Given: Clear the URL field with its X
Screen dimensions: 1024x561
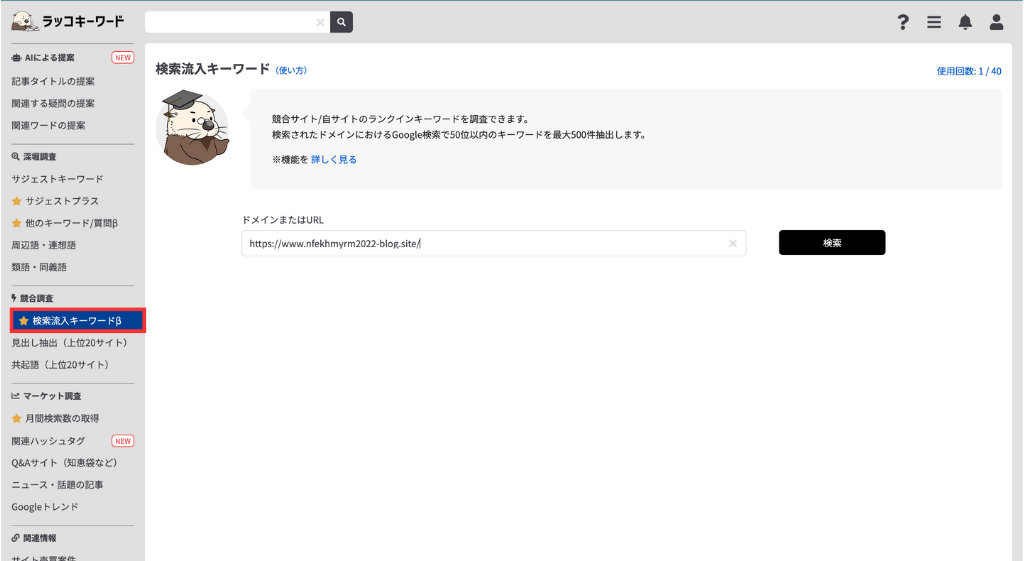Looking at the screenshot, I should pyautogui.click(x=733, y=244).
